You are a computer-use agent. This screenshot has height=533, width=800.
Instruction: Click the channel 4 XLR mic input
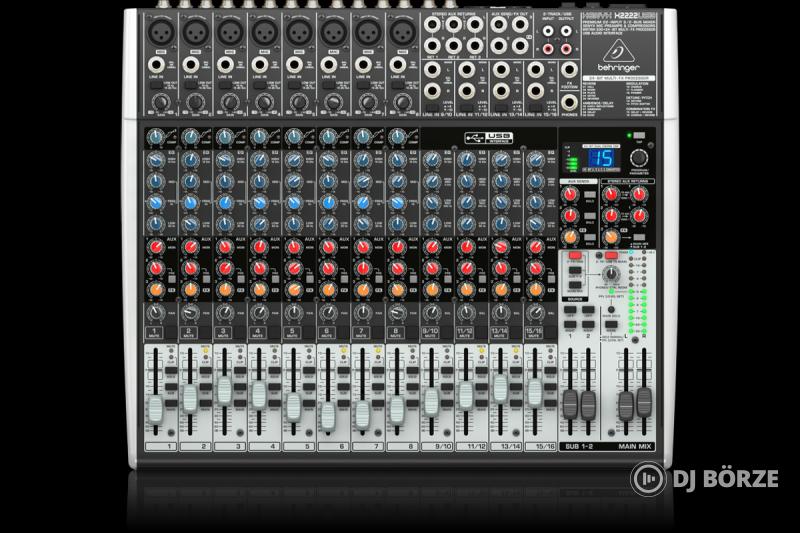click(x=265, y=33)
